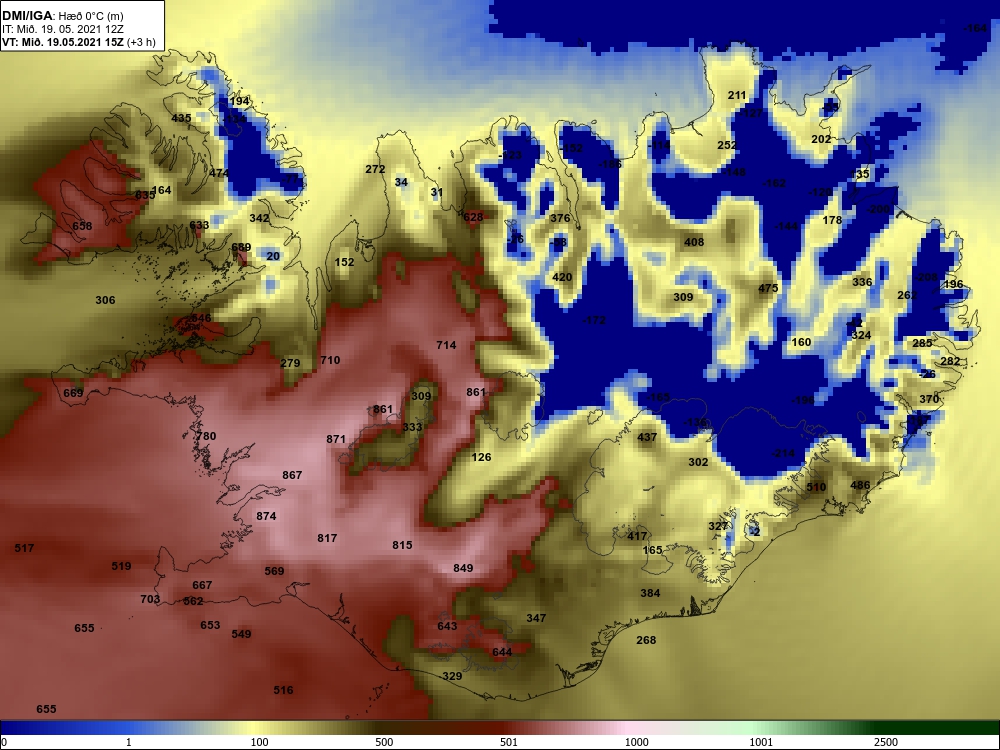Click the map title 'DMI/IGA: Hæð 0°C (m)'
The height and width of the screenshot is (750, 1000).
click(62, 15)
